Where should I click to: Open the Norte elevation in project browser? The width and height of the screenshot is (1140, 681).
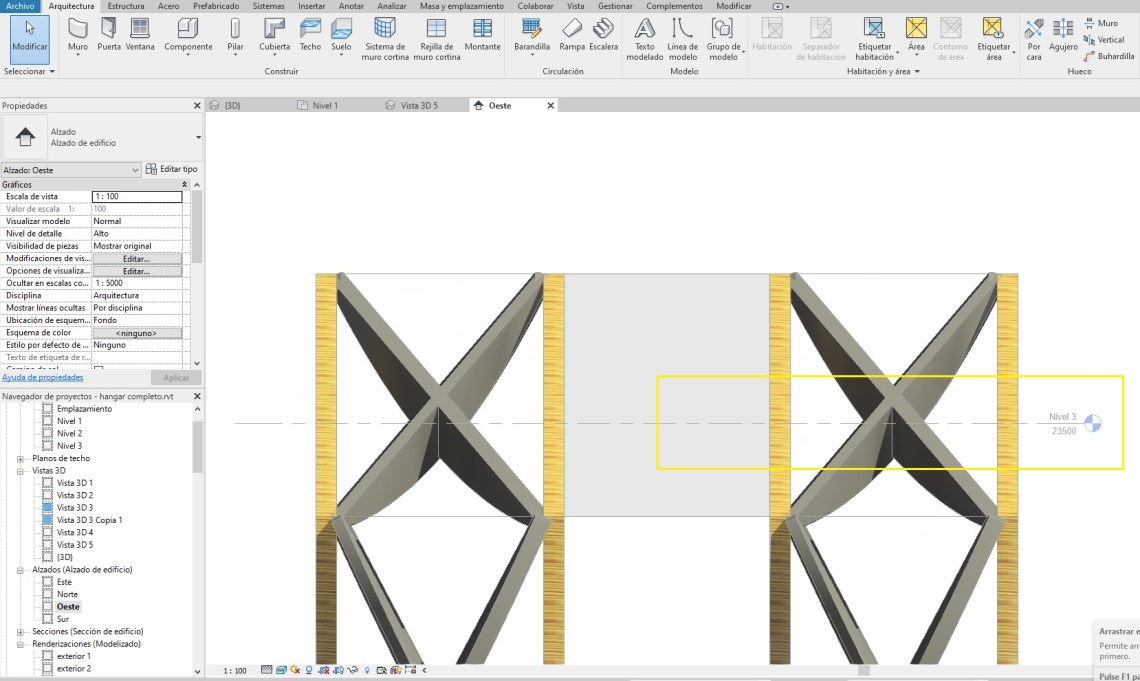(67, 595)
